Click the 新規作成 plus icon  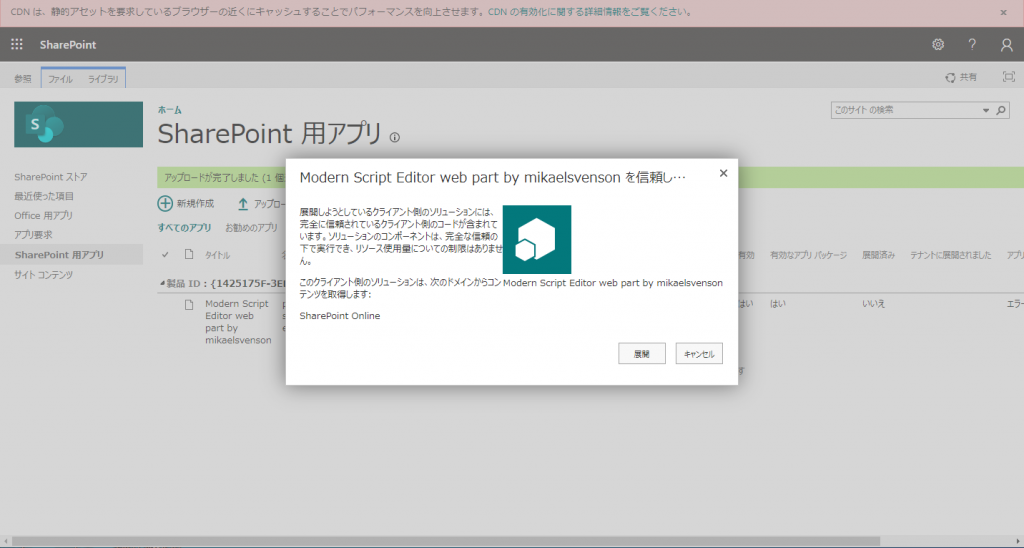tap(165, 203)
